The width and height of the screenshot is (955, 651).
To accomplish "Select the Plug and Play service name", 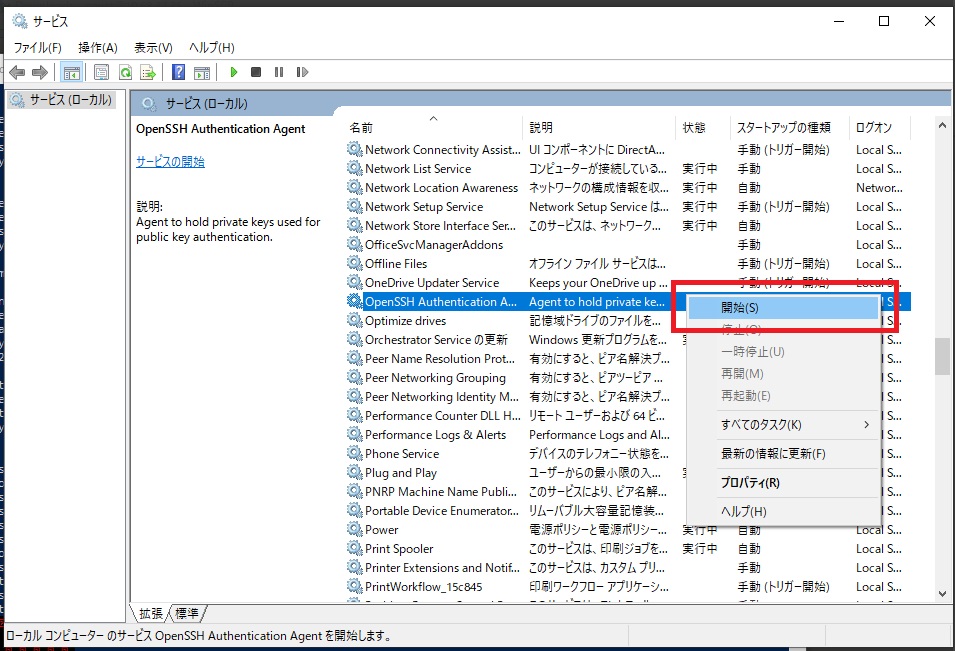I will tap(401, 473).
